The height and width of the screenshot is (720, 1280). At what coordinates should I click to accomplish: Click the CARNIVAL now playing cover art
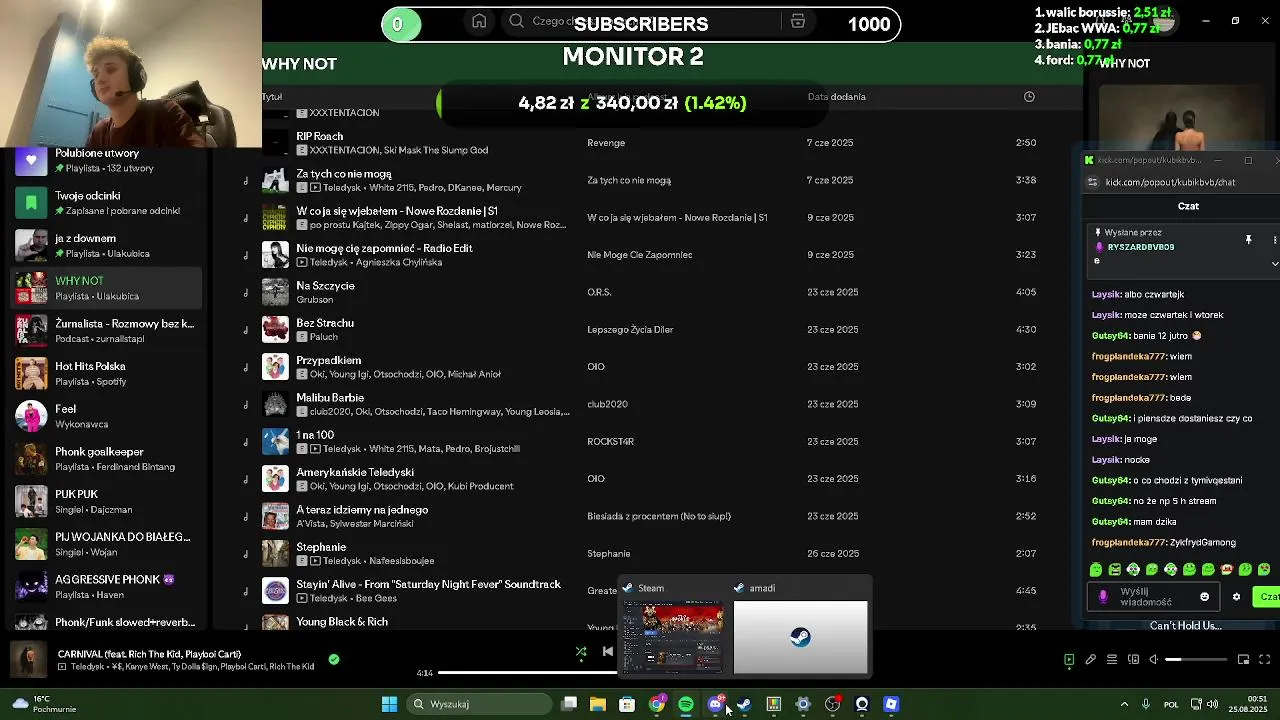[x=29, y=660]
